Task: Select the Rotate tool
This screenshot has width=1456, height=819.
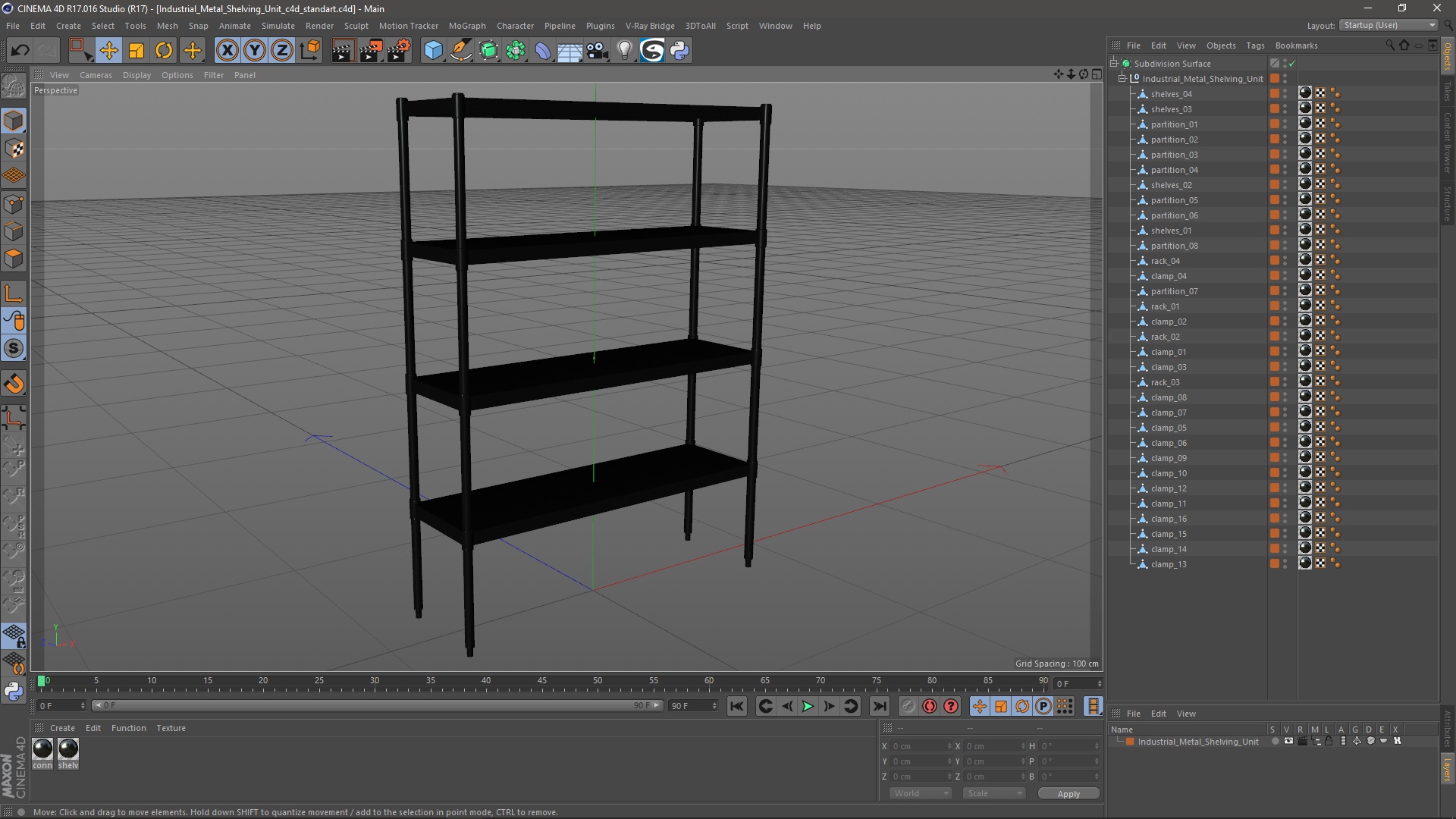Action: click(x=164, y=51)
